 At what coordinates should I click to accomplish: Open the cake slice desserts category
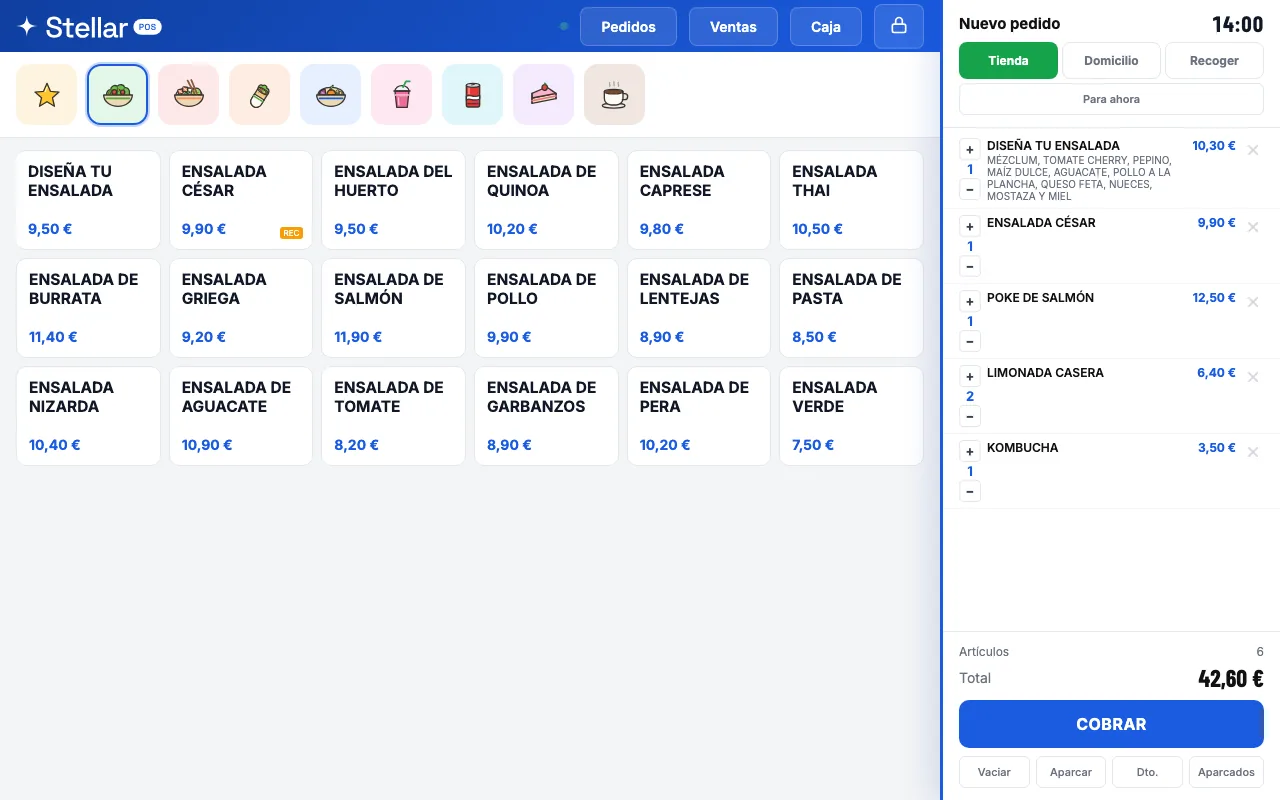pos(544,95)
